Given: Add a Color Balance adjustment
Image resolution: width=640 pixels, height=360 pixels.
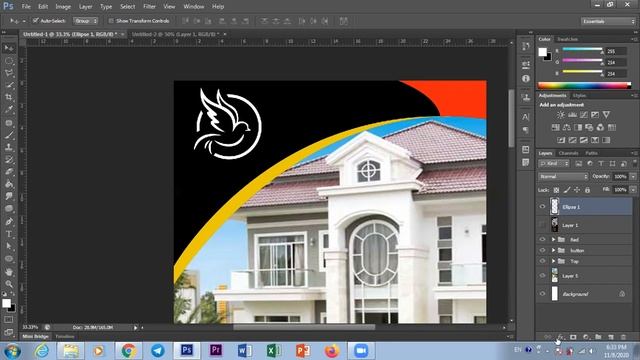Looking at the screenshot, I should [x=567, y=128].
